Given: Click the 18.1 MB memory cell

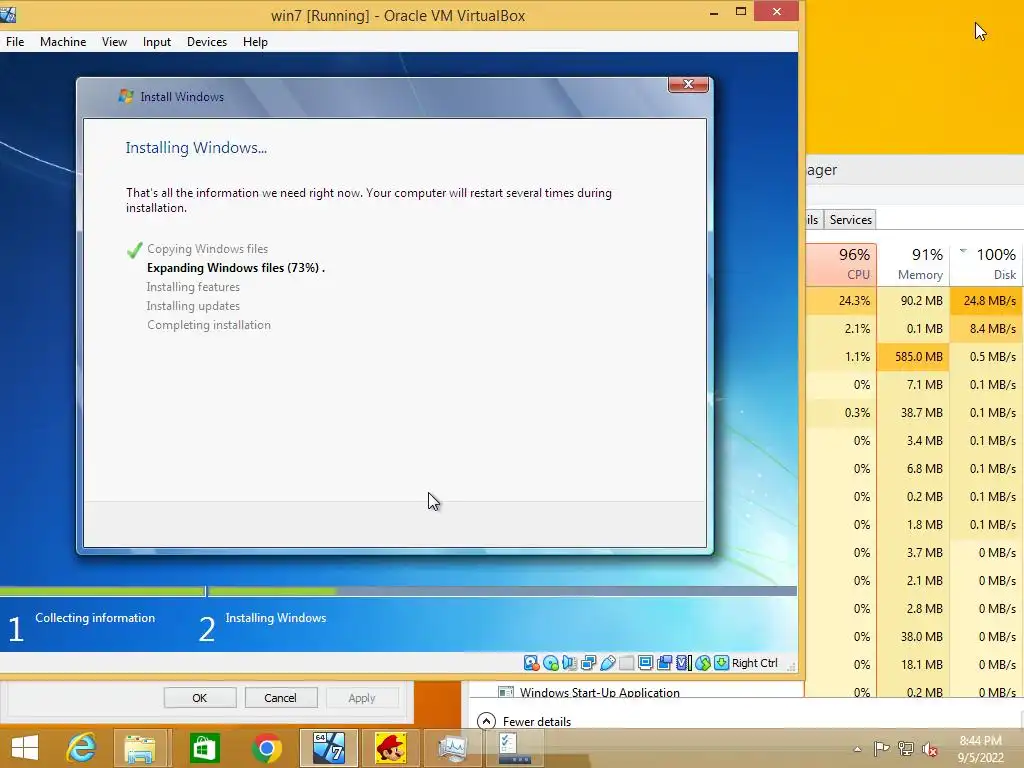Looking at the screenshot, I should coord(913,665).
